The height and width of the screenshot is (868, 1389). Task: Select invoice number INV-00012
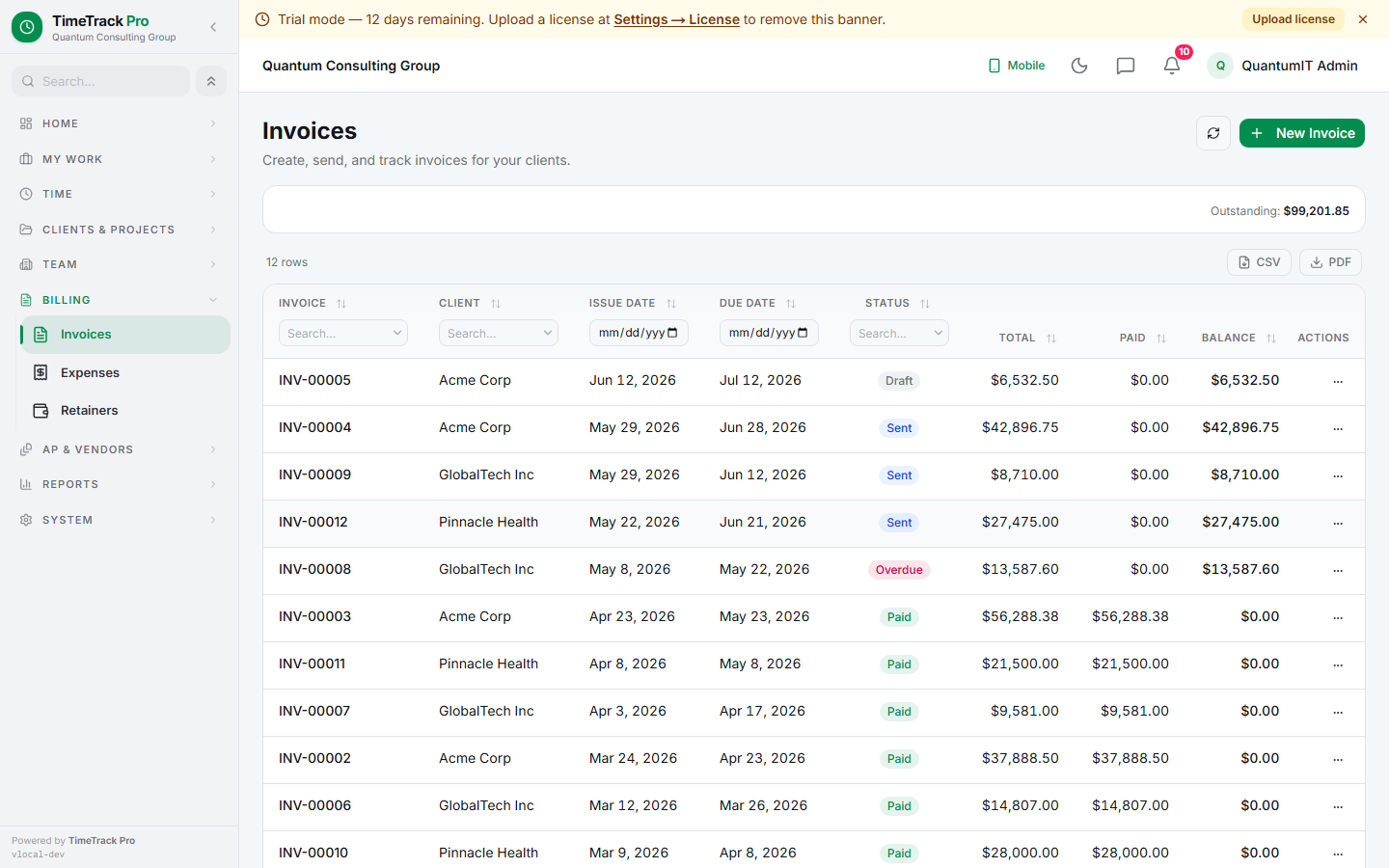tap(313, 522)
